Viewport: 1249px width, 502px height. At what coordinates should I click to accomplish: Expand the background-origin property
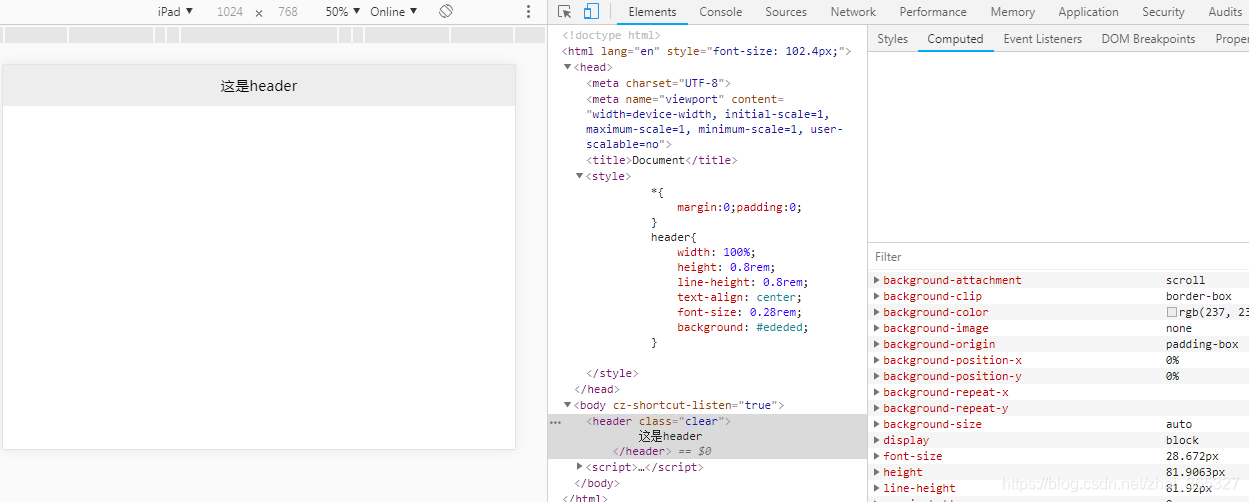pos(877,344)
